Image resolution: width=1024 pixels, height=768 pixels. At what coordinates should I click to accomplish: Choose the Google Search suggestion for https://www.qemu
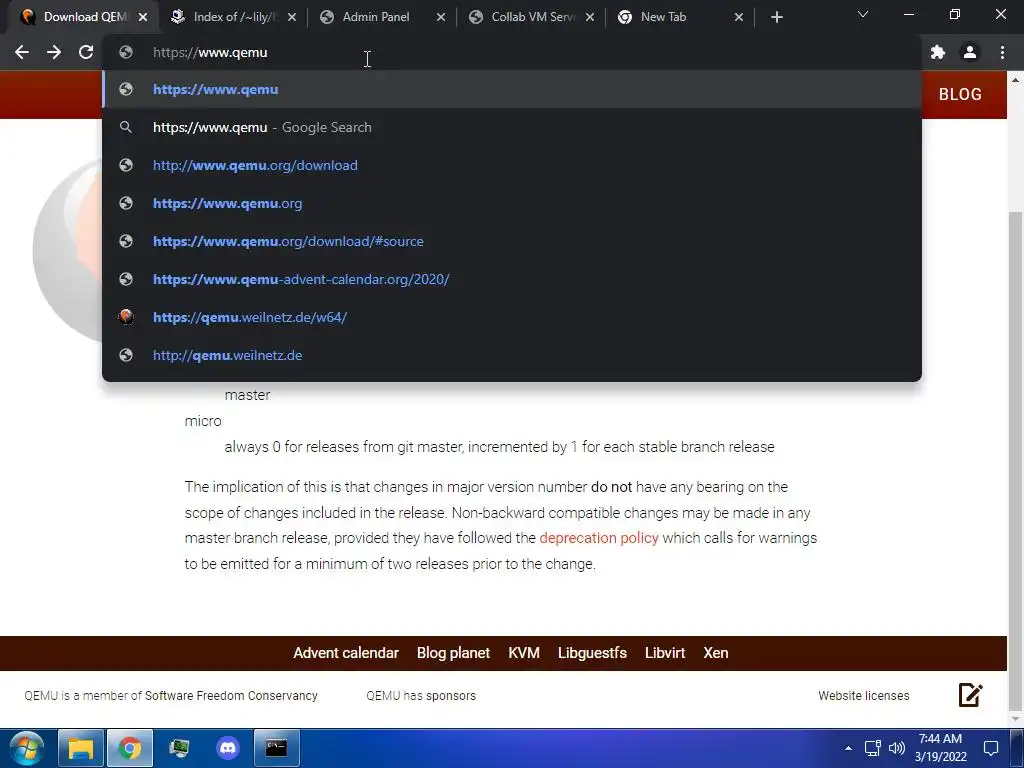[512, 127]
